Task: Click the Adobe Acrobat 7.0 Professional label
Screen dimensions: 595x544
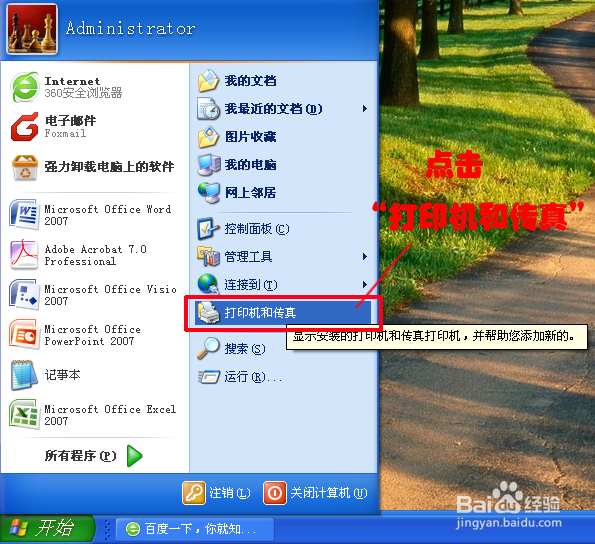Action: pos(96,255)
